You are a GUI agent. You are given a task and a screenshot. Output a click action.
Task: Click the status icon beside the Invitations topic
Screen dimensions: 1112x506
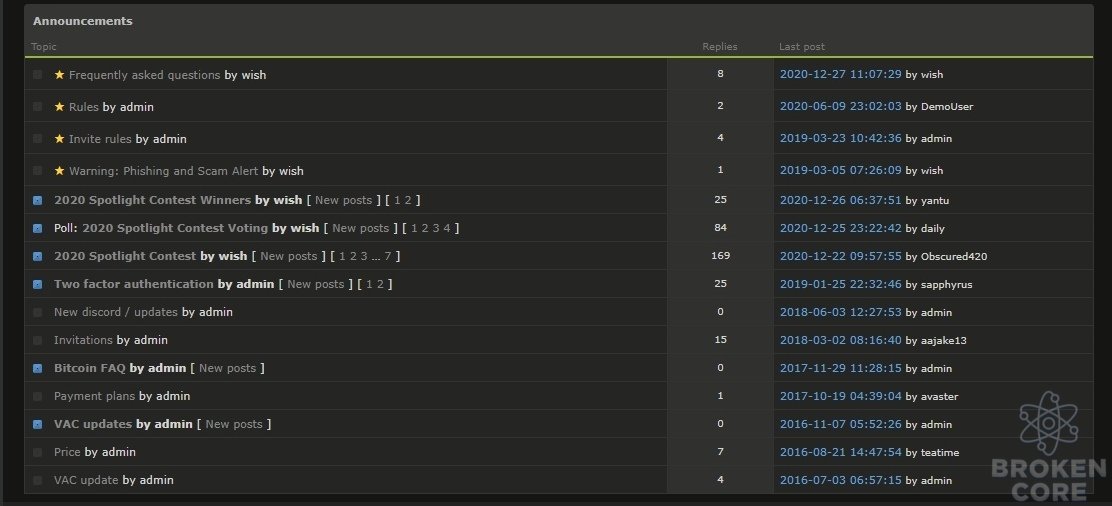point(38,341)
